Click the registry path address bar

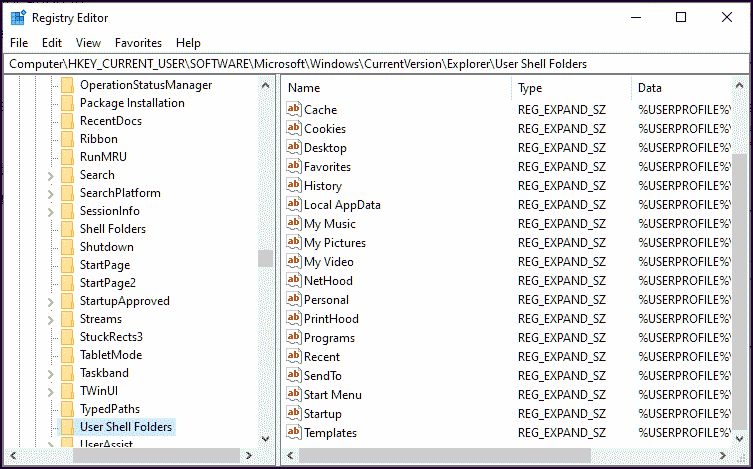pyautogui.click(x=376, y=64)
